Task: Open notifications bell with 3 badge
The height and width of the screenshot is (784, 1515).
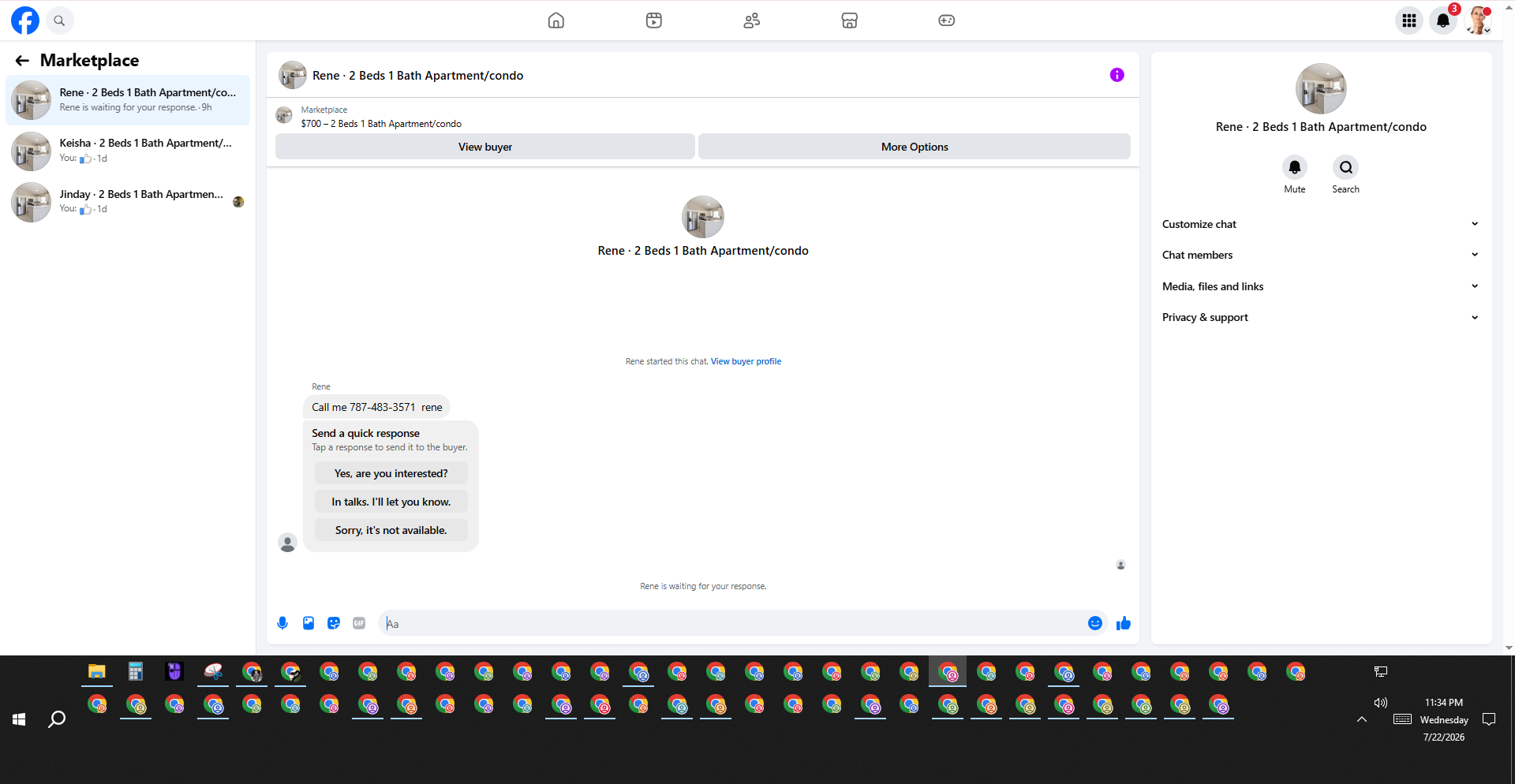Action: (1444, 21)
